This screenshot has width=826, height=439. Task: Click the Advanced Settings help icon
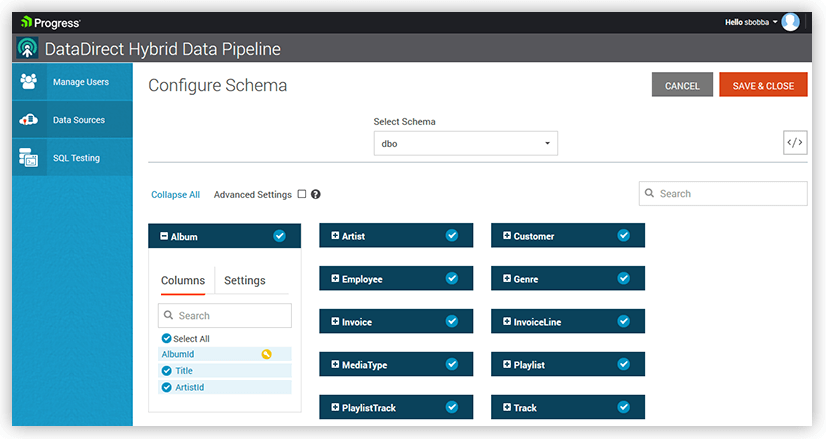coord(316,195)
